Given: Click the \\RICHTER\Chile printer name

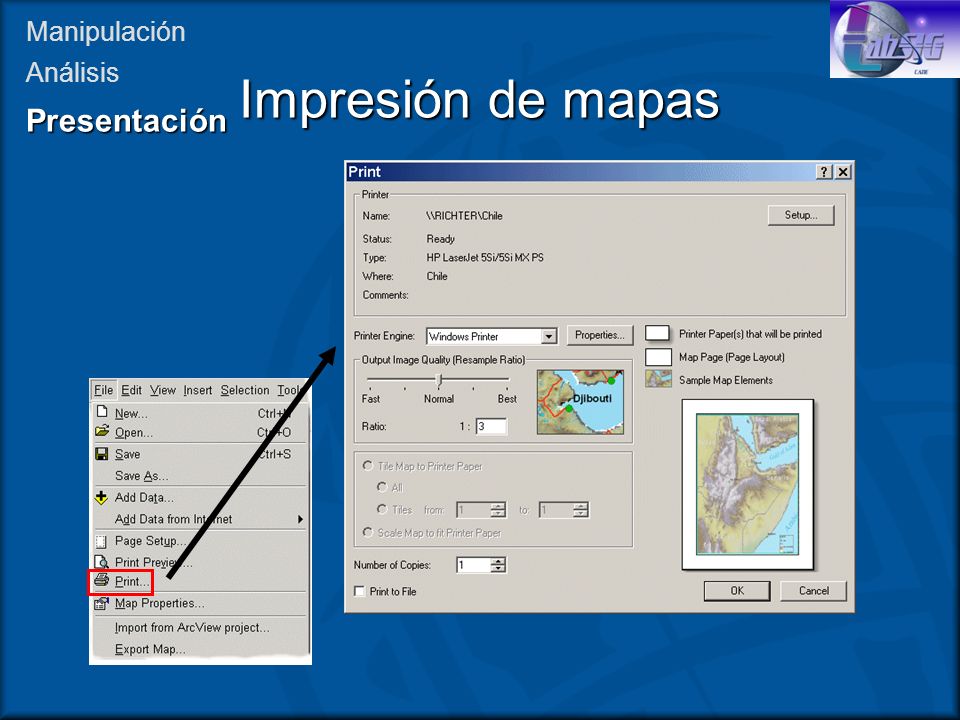Looking at the screenshot, I should click(464, 216).
